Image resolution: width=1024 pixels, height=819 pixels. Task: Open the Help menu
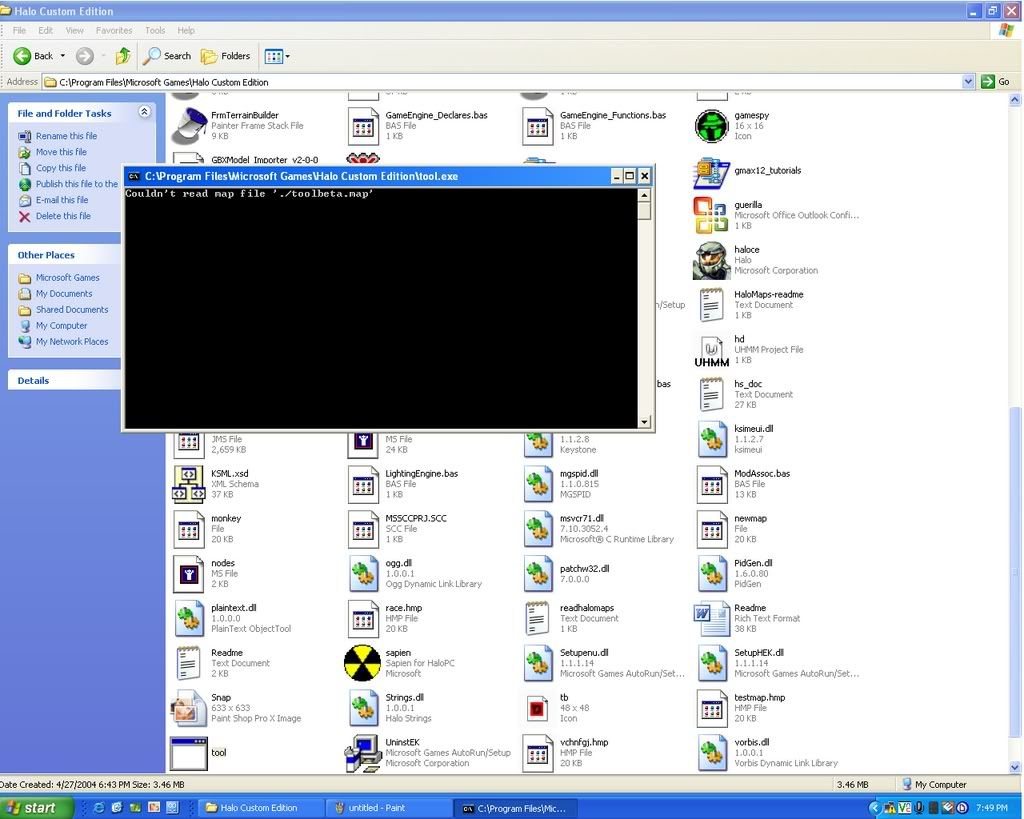(186, 30)
